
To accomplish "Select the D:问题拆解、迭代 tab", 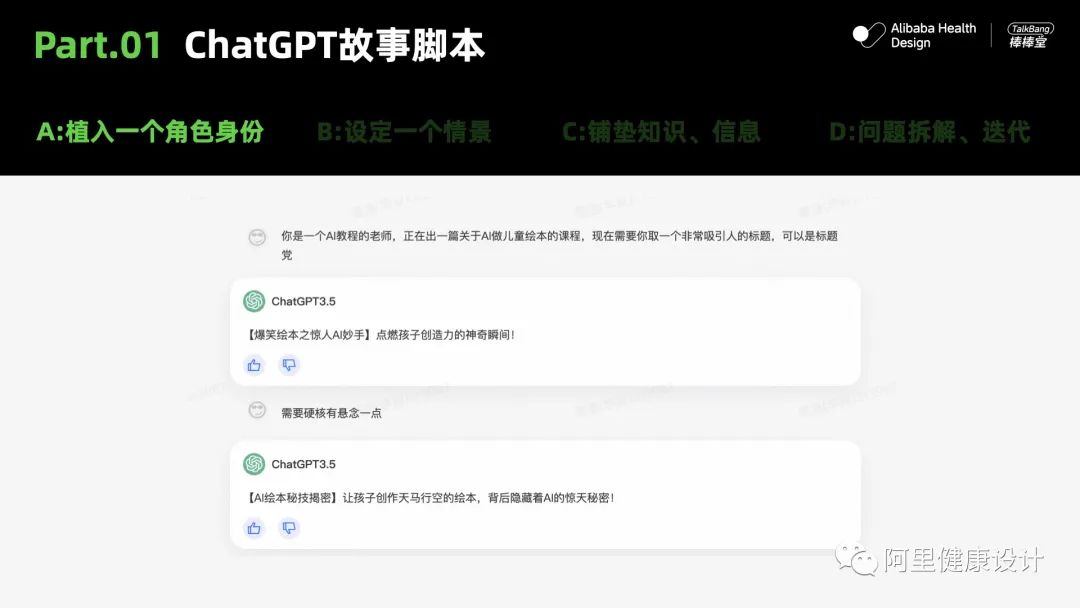I will [930, 132].
